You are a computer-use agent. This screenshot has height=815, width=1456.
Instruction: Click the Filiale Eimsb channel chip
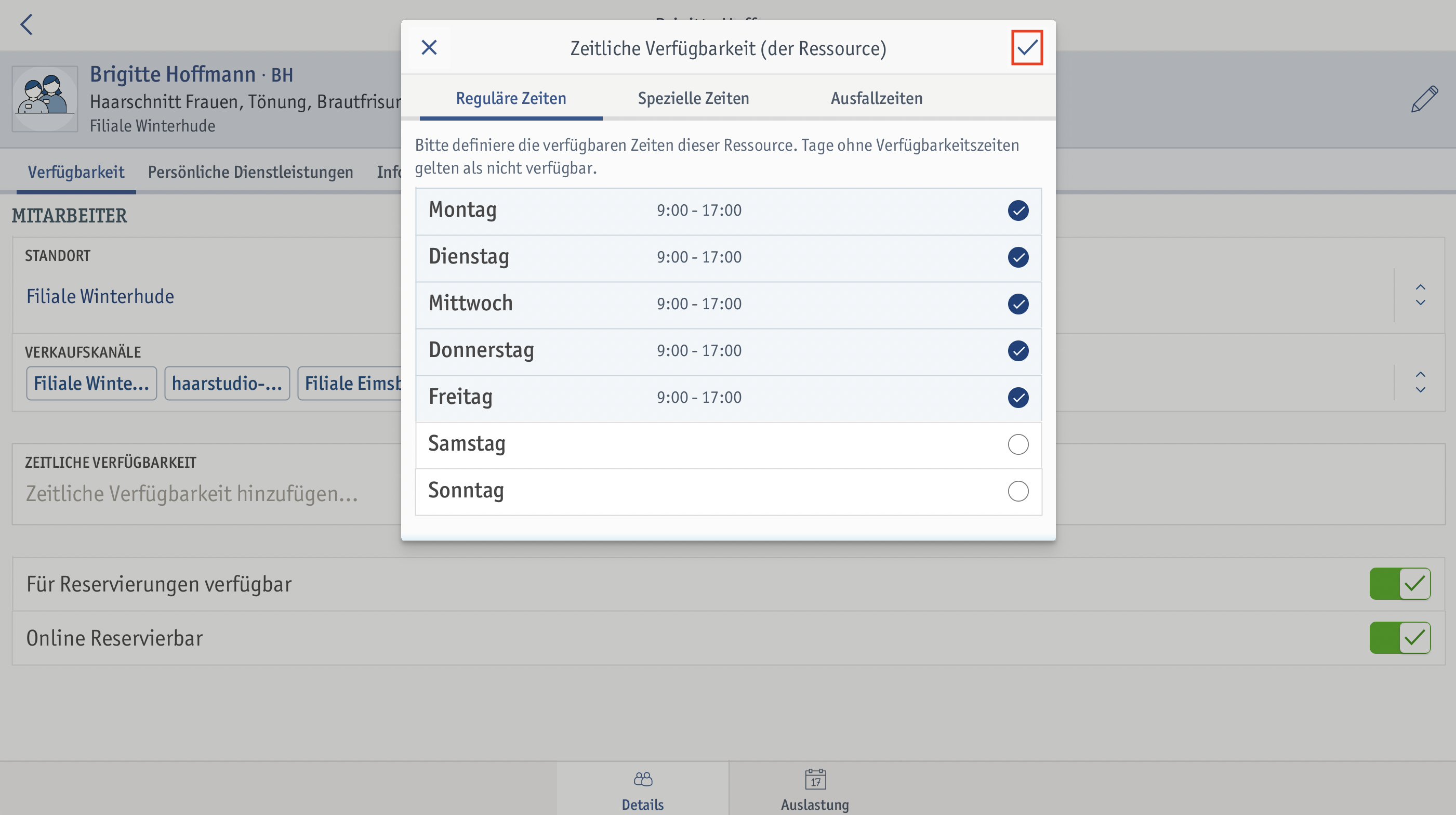click(350, 383)
